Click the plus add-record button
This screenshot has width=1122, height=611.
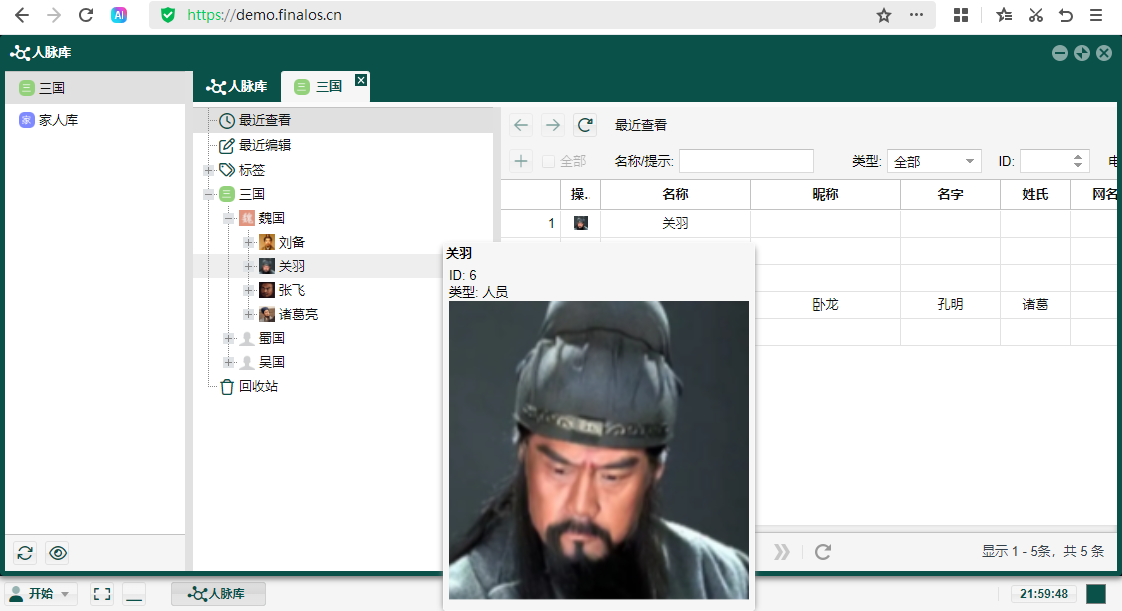click(x=521, y=161)
